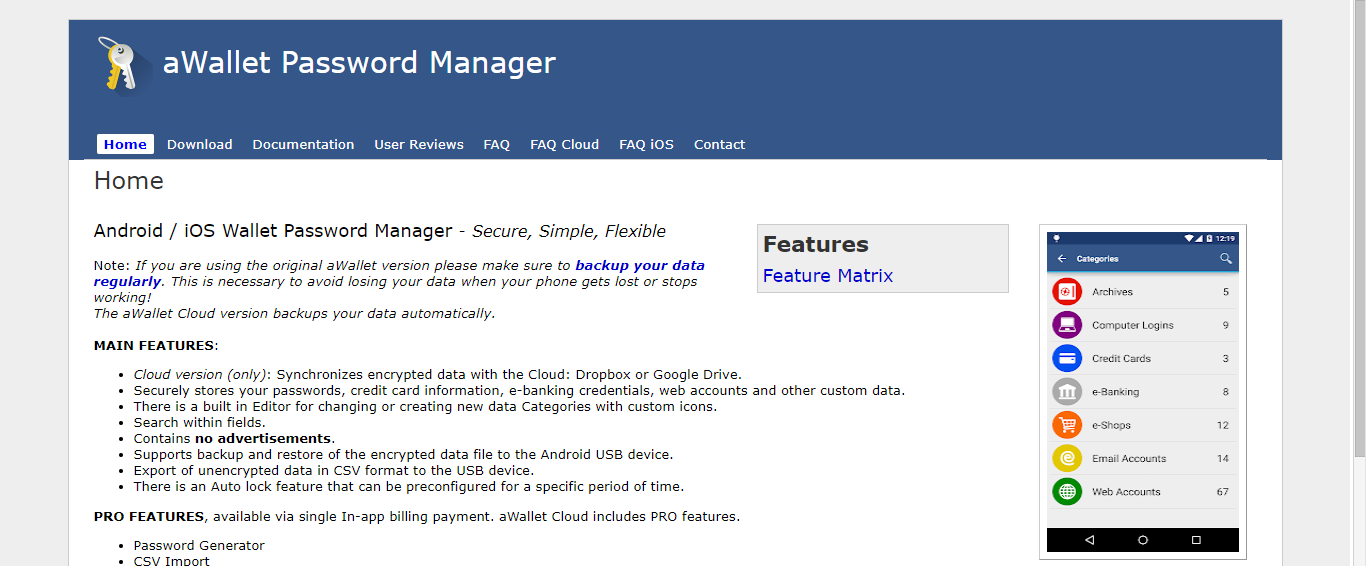The image size is (1366, 566).
Task: Click the Credit Cards blue icon
Action: pyautogui.click(x=1067, y=358)
